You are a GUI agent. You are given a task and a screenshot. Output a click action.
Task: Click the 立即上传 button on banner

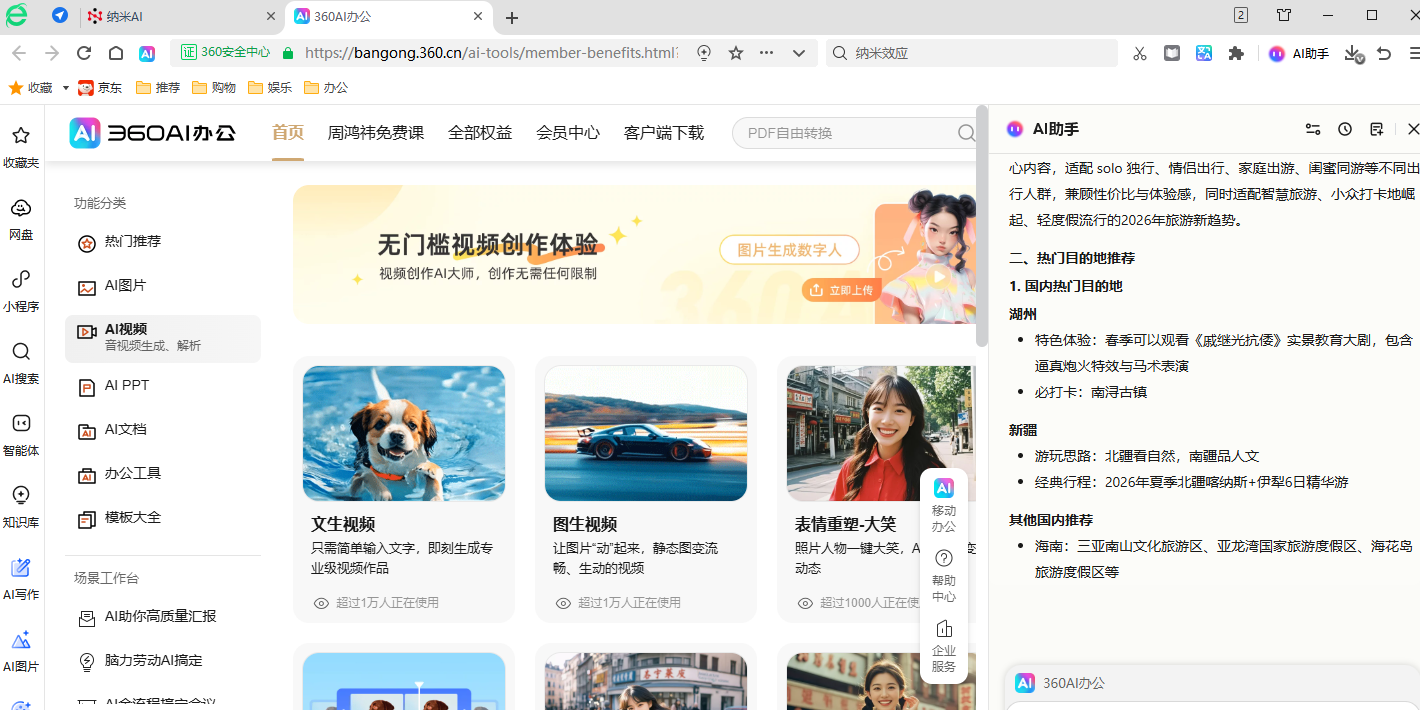[x=841, y=290]
